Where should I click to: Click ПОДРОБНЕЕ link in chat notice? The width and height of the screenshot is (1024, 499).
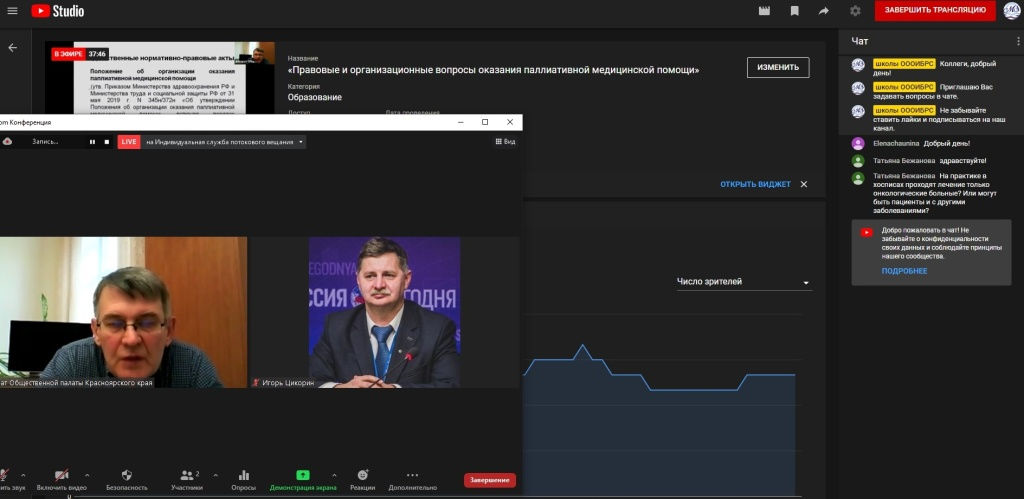[904, 271]
